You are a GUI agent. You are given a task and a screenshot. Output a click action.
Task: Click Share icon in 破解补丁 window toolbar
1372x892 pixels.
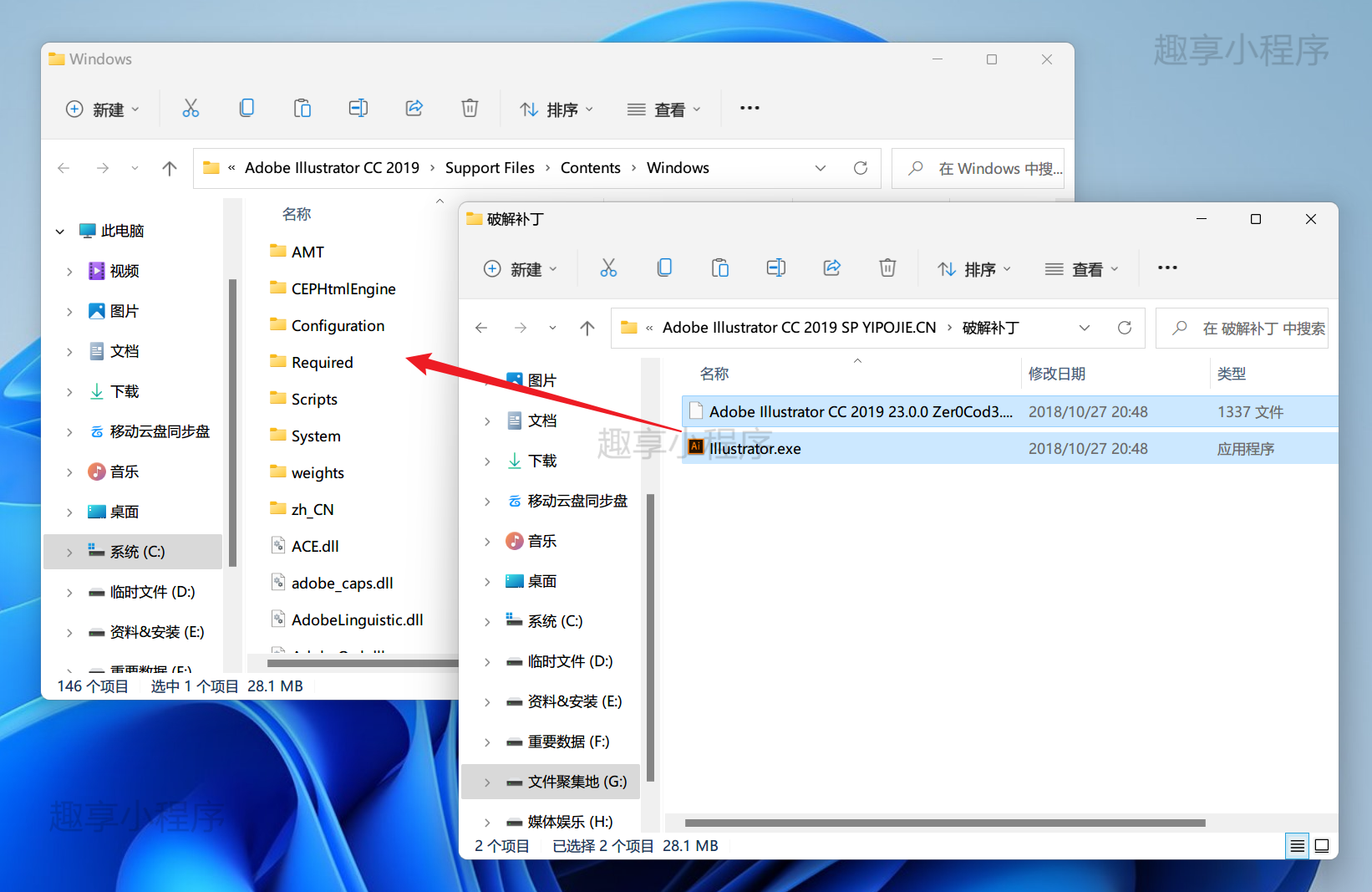click(x=832, y=268)
